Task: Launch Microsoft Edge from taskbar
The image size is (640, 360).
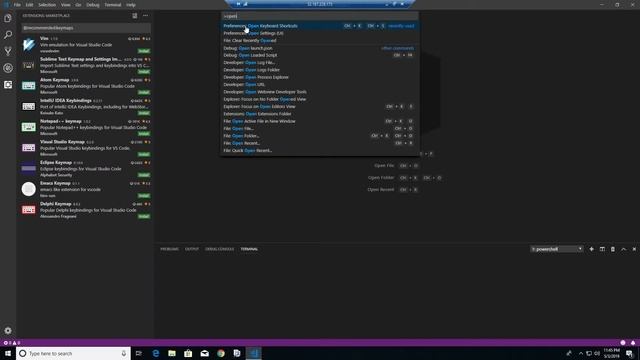Action: (x=156, y=353)
